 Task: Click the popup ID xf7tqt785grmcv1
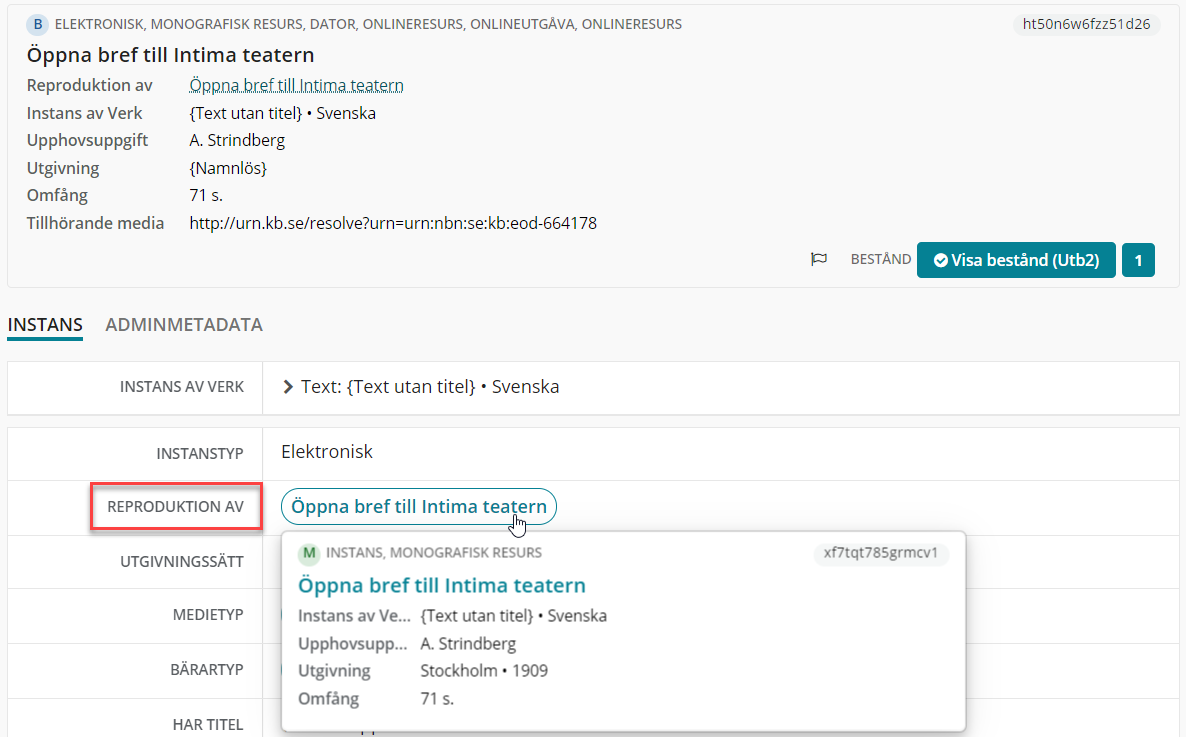click(880, 552)
